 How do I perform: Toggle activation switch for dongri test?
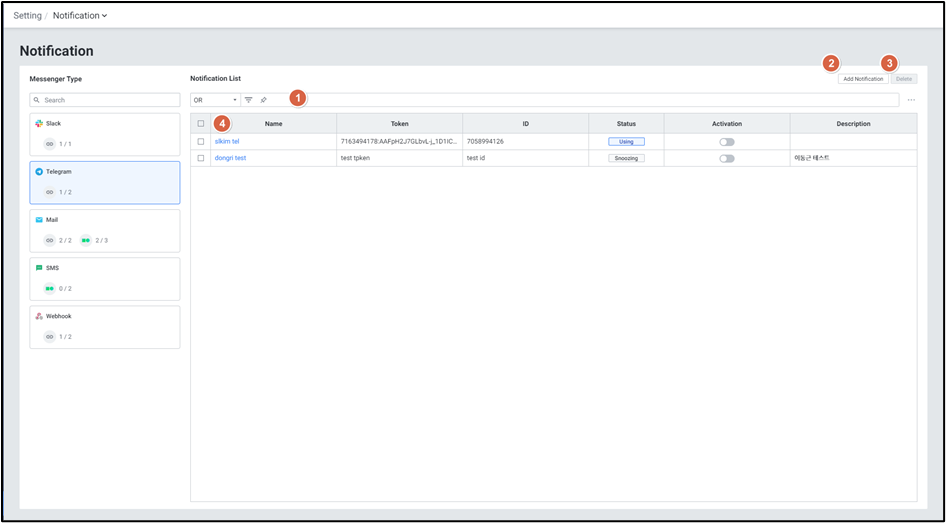tap(727, 158)
